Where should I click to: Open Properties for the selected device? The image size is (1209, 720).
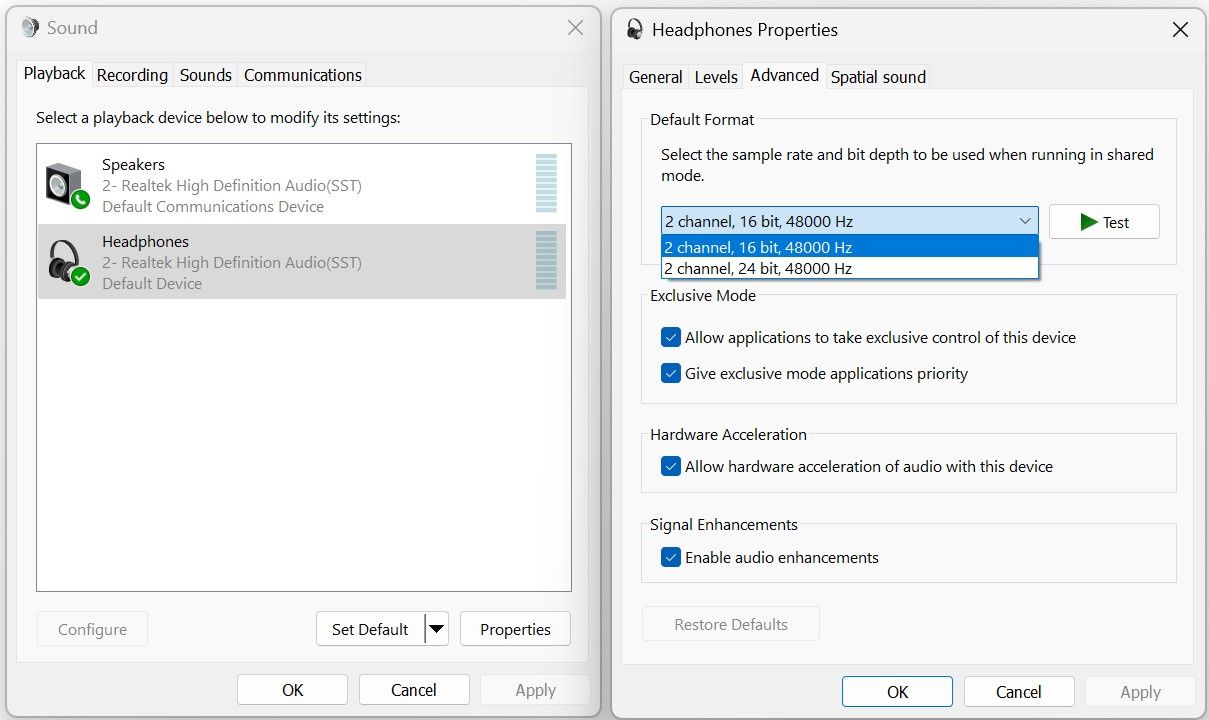pos(515,629)
